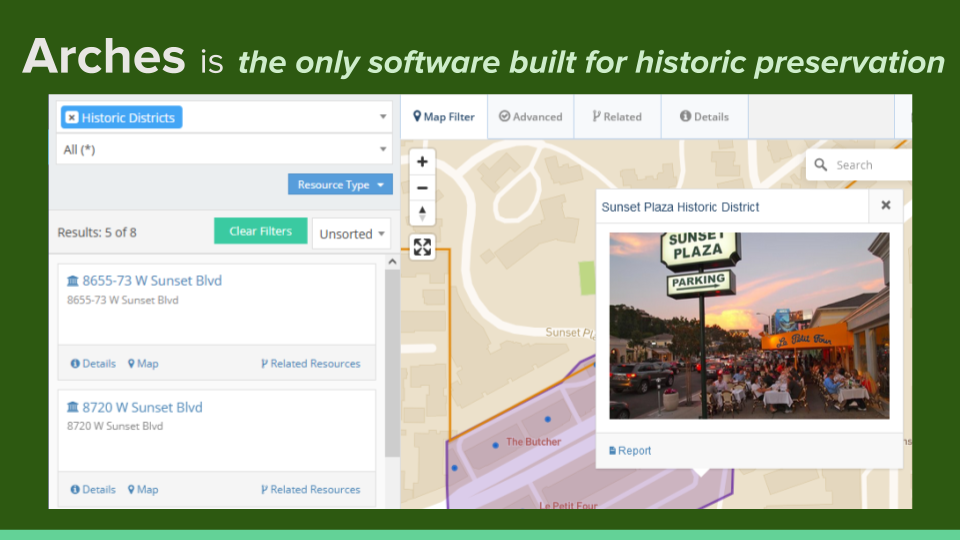Click the building icon for 8720 W Sunset Blvd
This screenshot has width=960, height=540.
click(x=73, y=407)
